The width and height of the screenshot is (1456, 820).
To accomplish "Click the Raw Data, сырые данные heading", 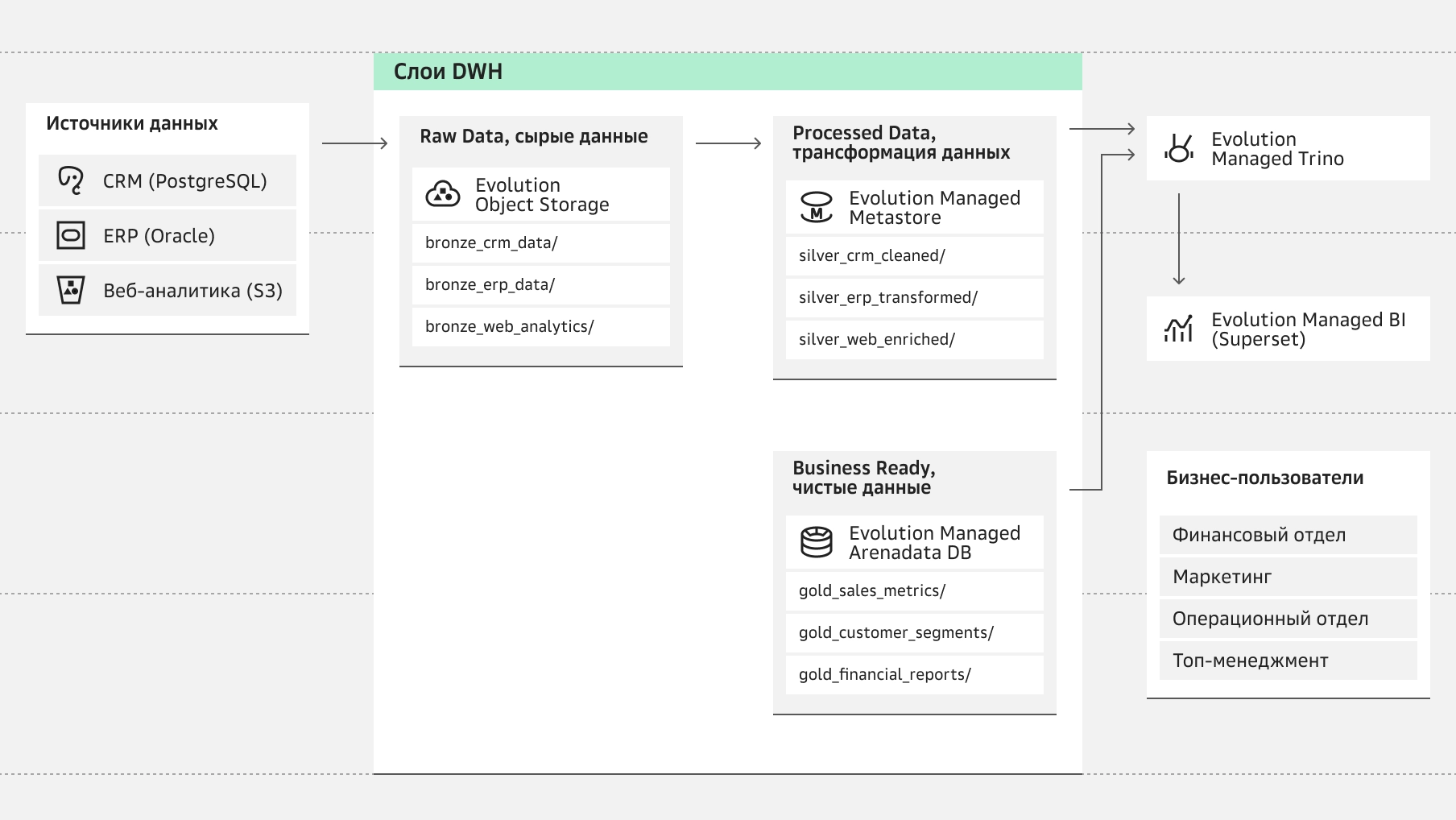I will point(533,136).
